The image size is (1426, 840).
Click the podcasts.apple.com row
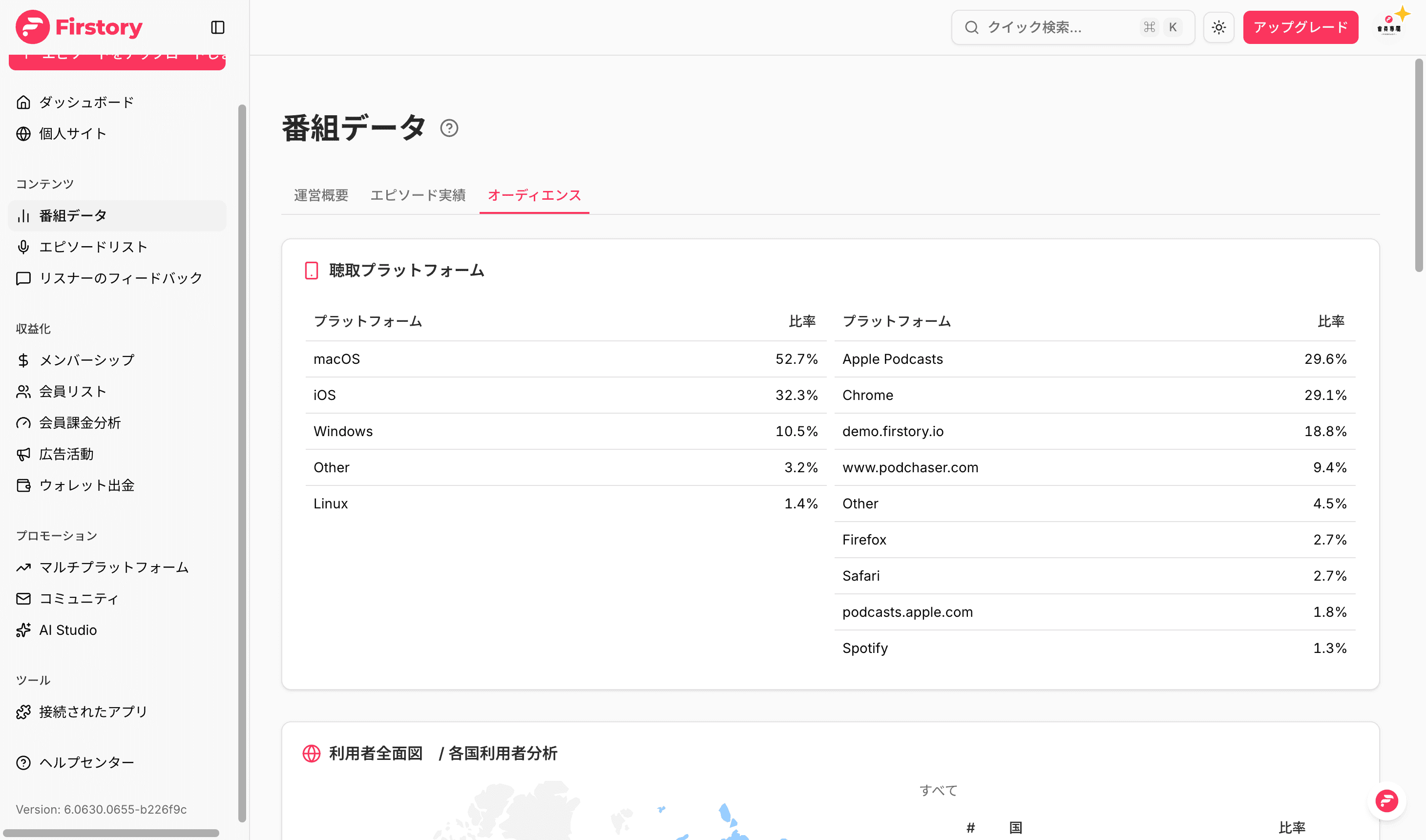click(x=1095, y=612)
